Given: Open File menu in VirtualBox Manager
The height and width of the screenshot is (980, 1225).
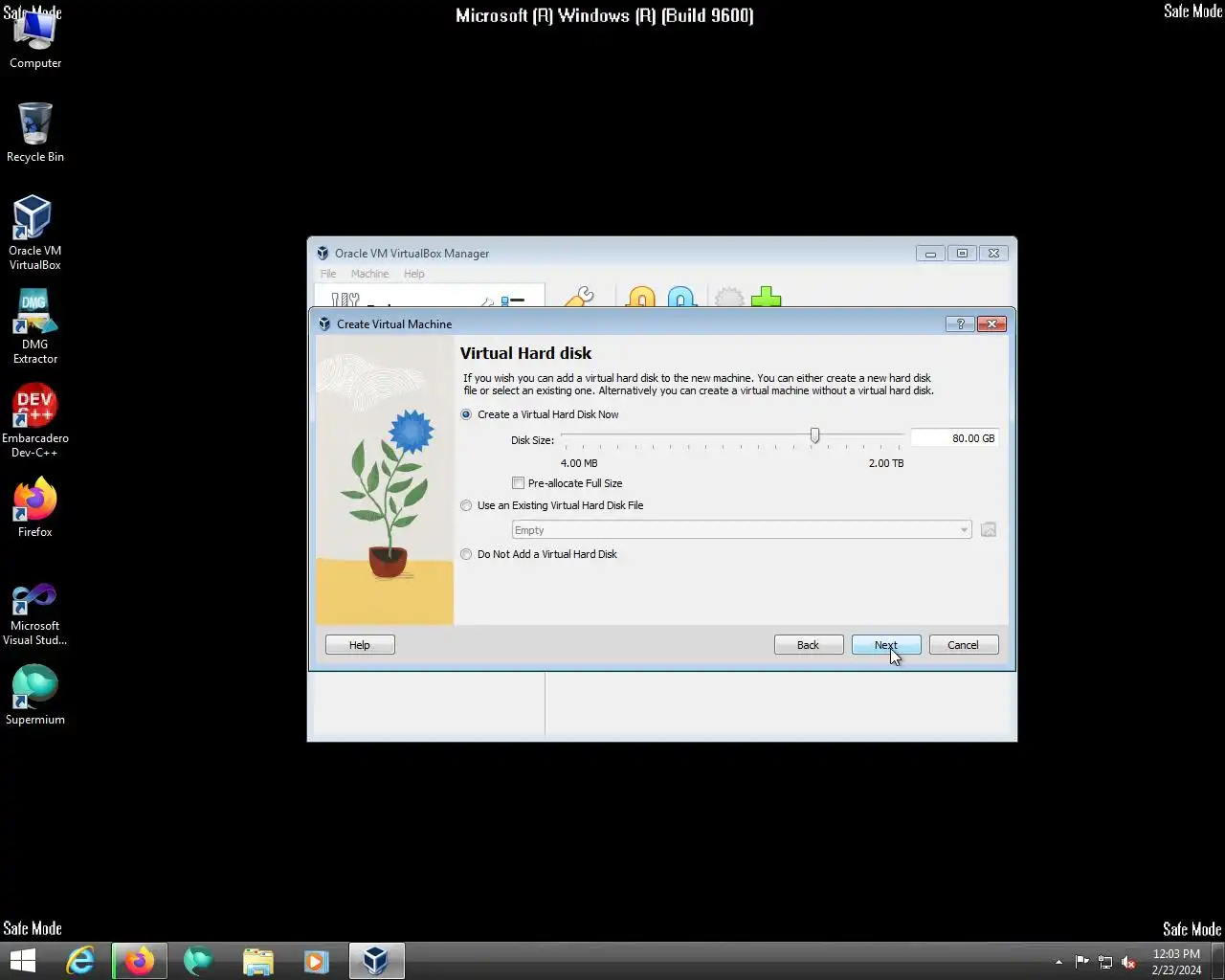Looking at the screenshot, I should (x=328, y=274).
